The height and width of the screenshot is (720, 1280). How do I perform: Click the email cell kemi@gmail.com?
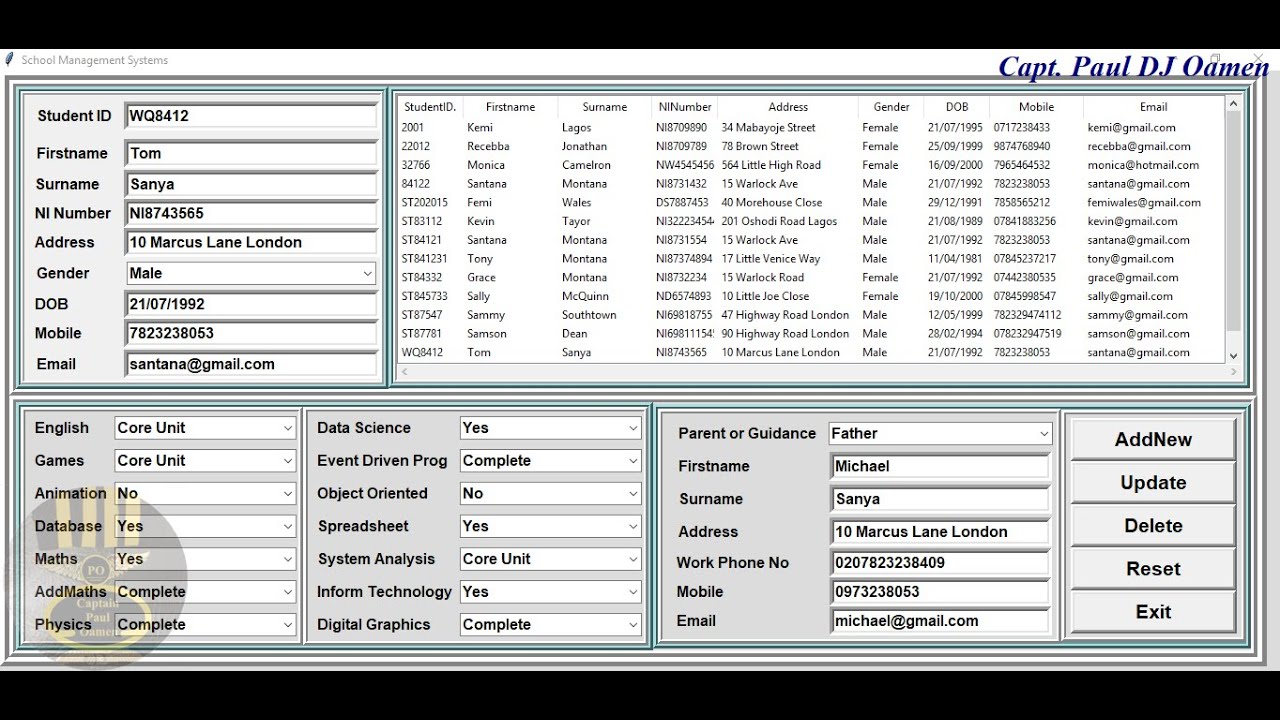coord(1131,128)
